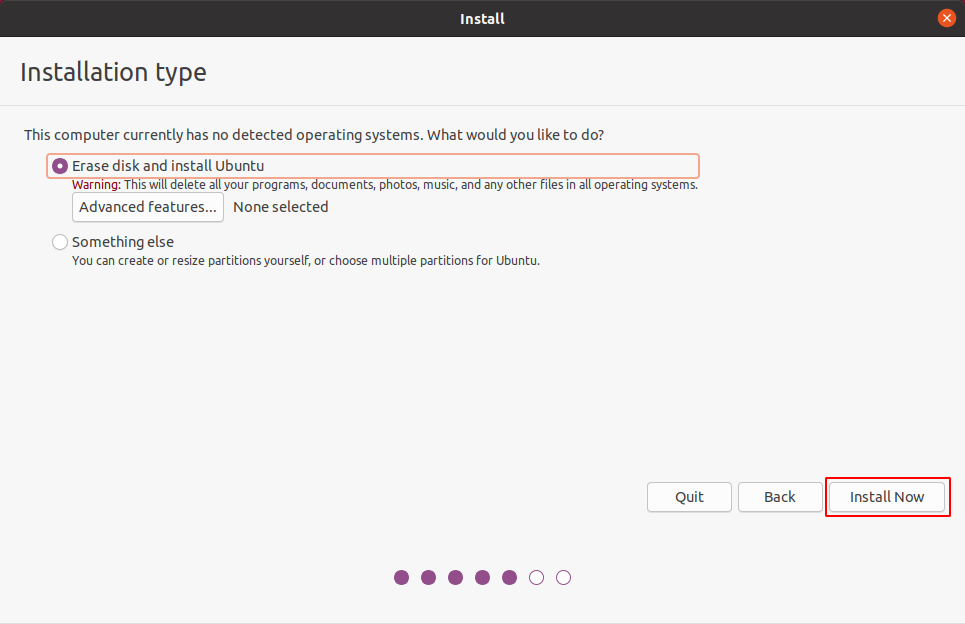Click the sixth, first empty progress dot
Viewport: 965px width, 624px height.
537,577
